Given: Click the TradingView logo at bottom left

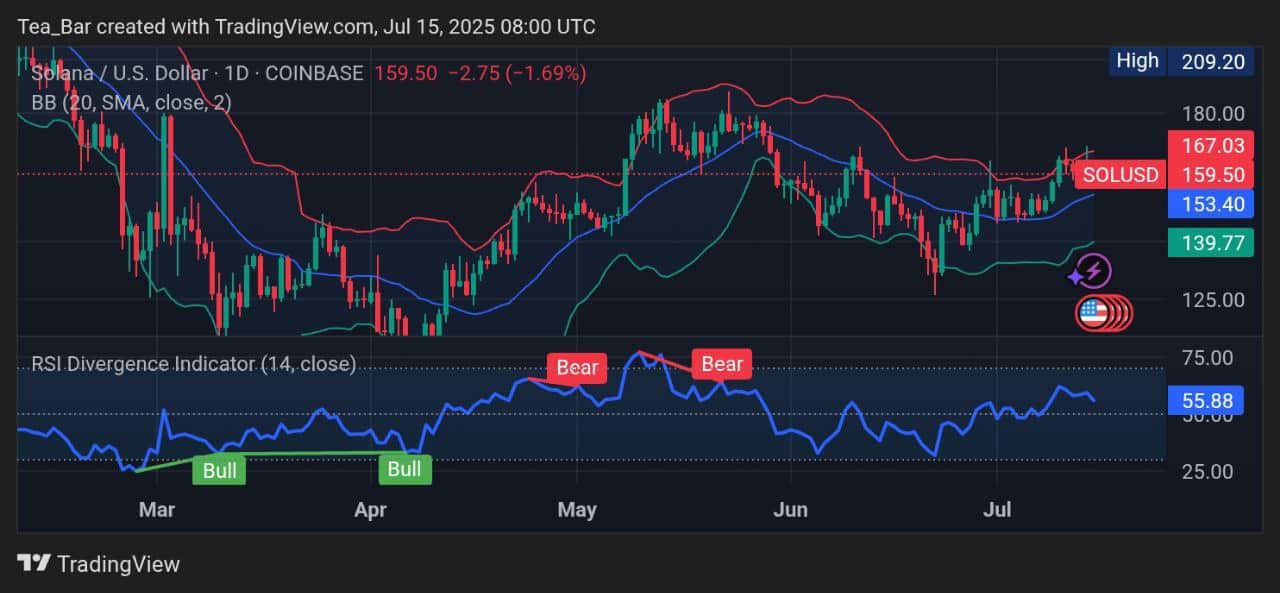Looking at the screenshot, I should (x=99, y=564).
